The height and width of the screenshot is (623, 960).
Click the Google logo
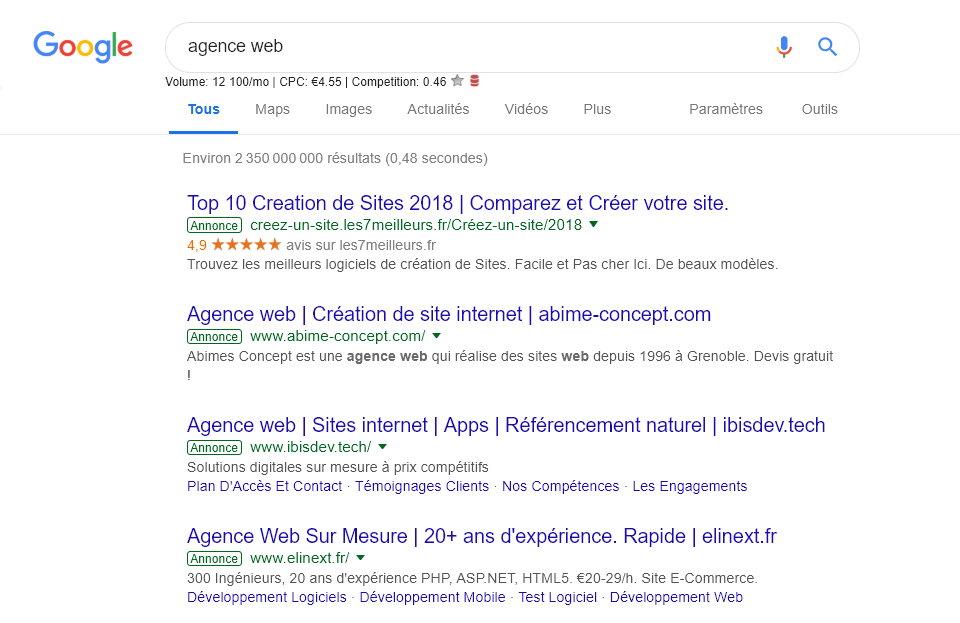click(83, 47)
